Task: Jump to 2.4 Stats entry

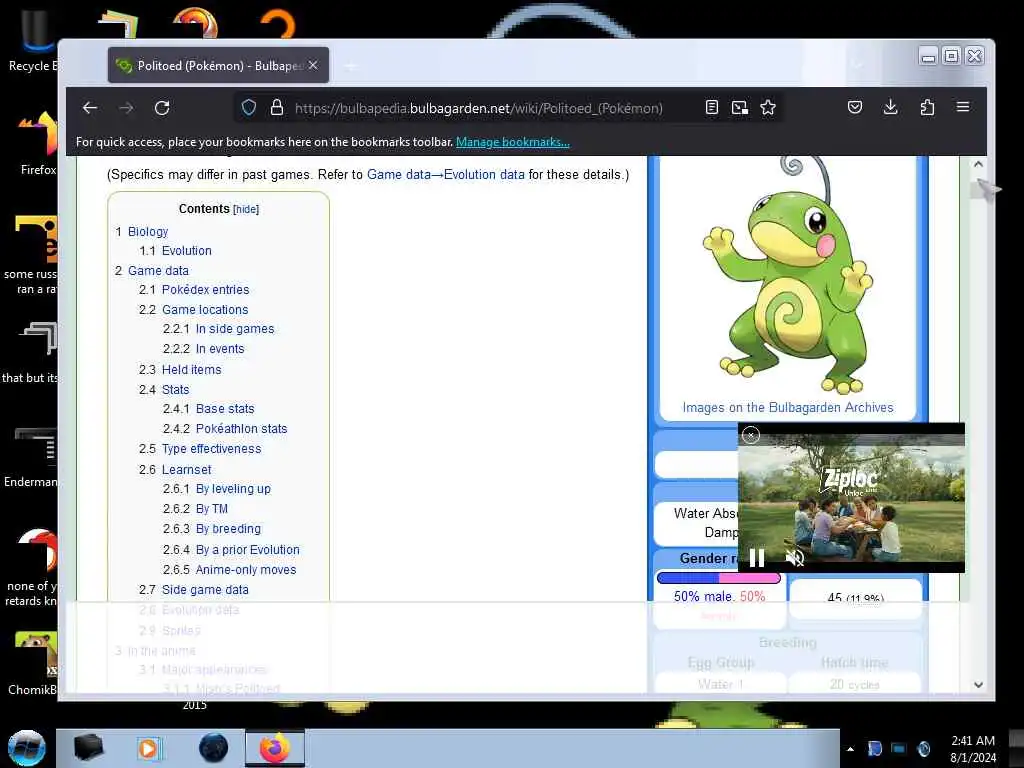Action: point(175,390)
